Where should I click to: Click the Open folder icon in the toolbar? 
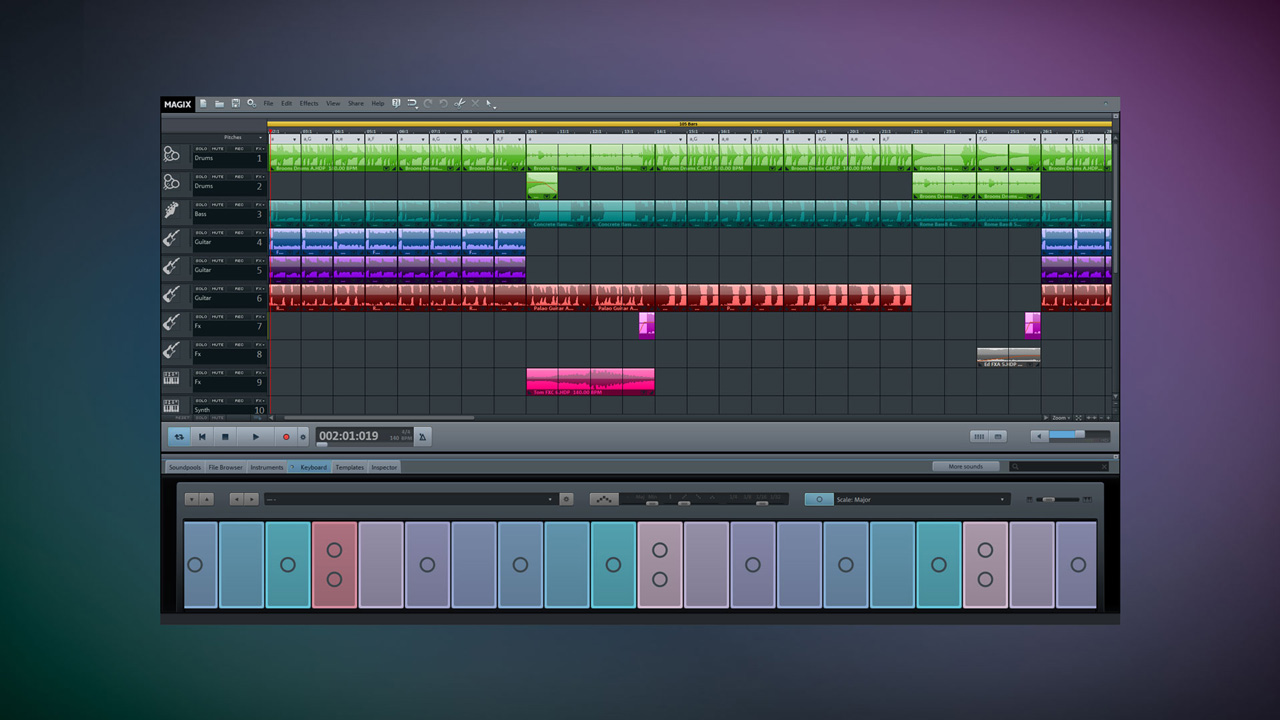(x=220, y=103)
